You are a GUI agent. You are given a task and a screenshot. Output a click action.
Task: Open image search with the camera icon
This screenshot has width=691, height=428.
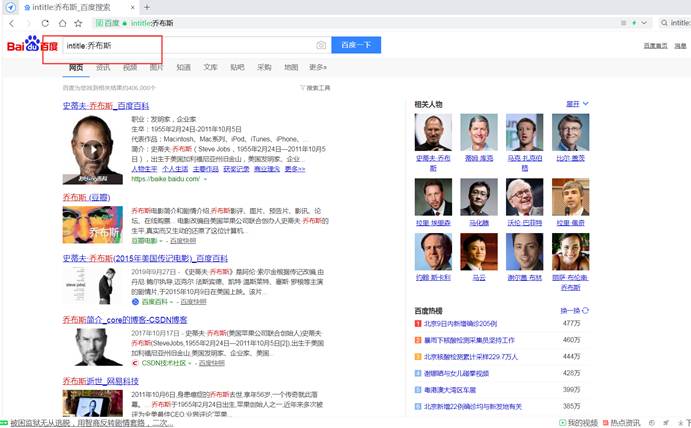pyautogui.click(x=321, y=45)
